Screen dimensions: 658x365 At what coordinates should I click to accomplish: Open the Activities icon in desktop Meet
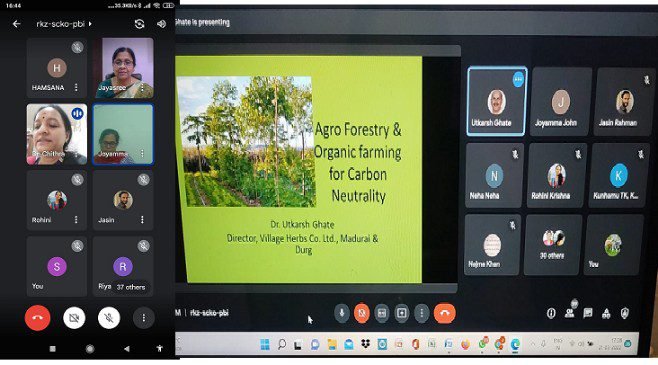606,313
